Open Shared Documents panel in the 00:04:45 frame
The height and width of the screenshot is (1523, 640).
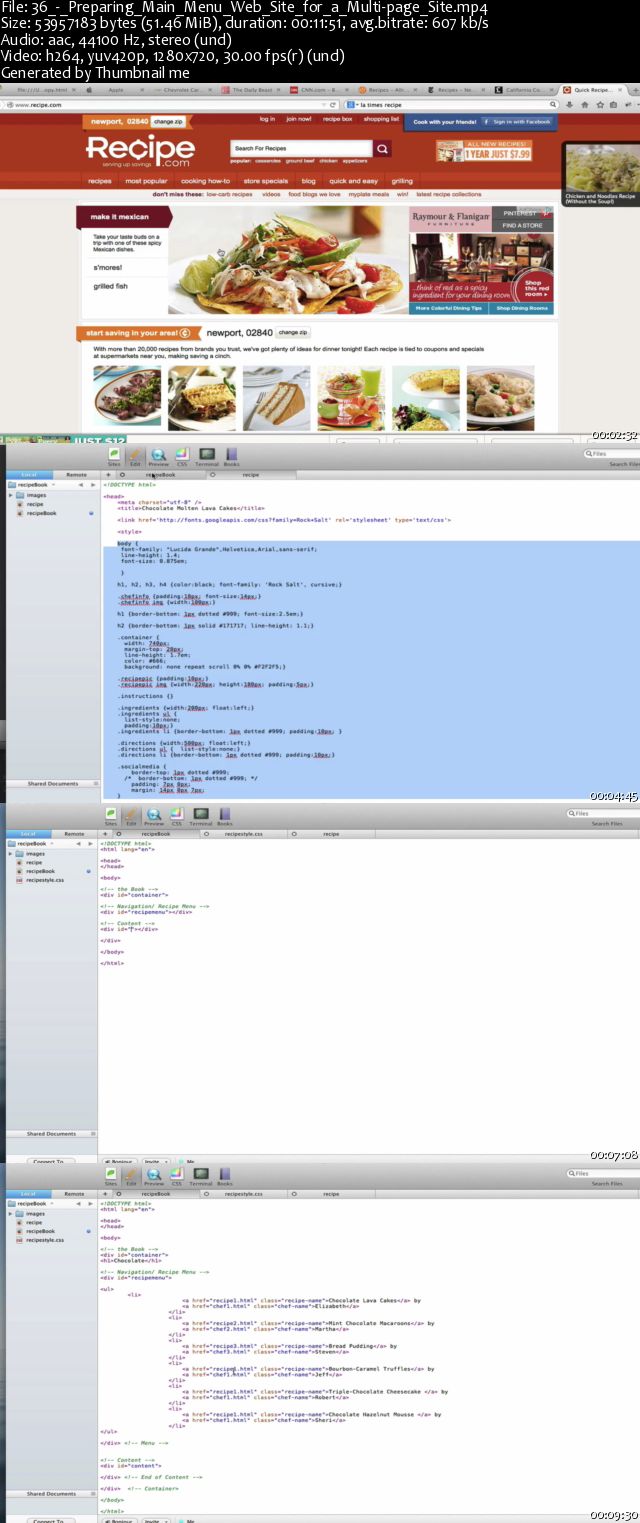click(51, 784)
